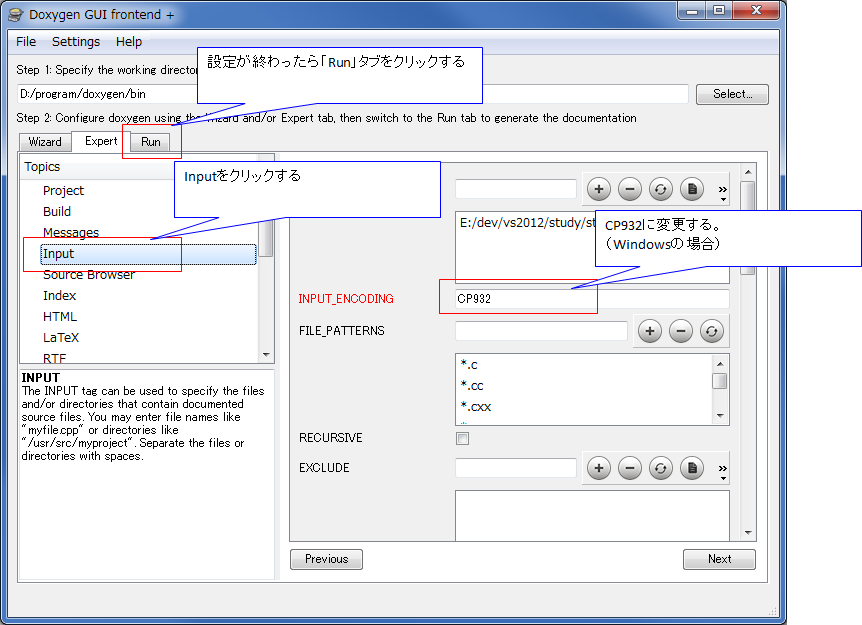862x625 pixels.
Task: Open the Help menu
Action: tap(129, 42)
